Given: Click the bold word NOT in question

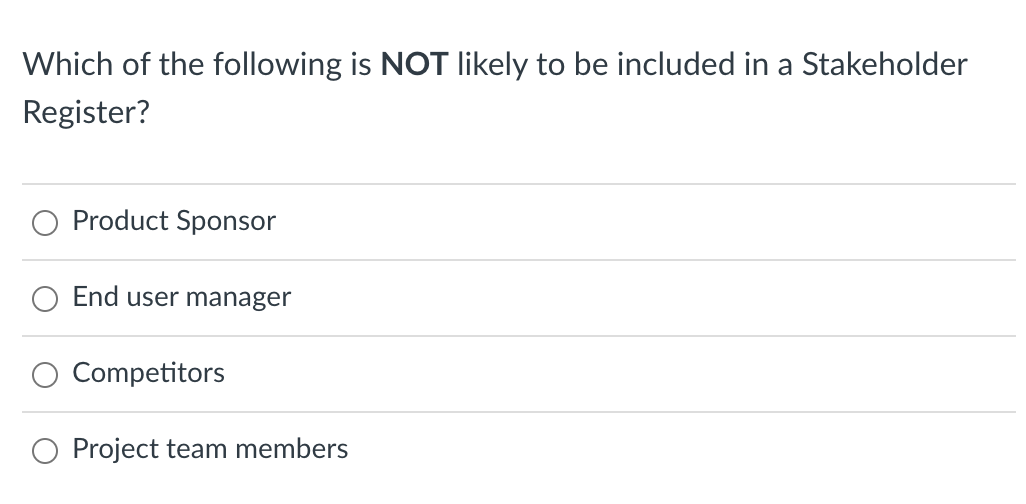Looking at the screenshot, I should point(415,64).
